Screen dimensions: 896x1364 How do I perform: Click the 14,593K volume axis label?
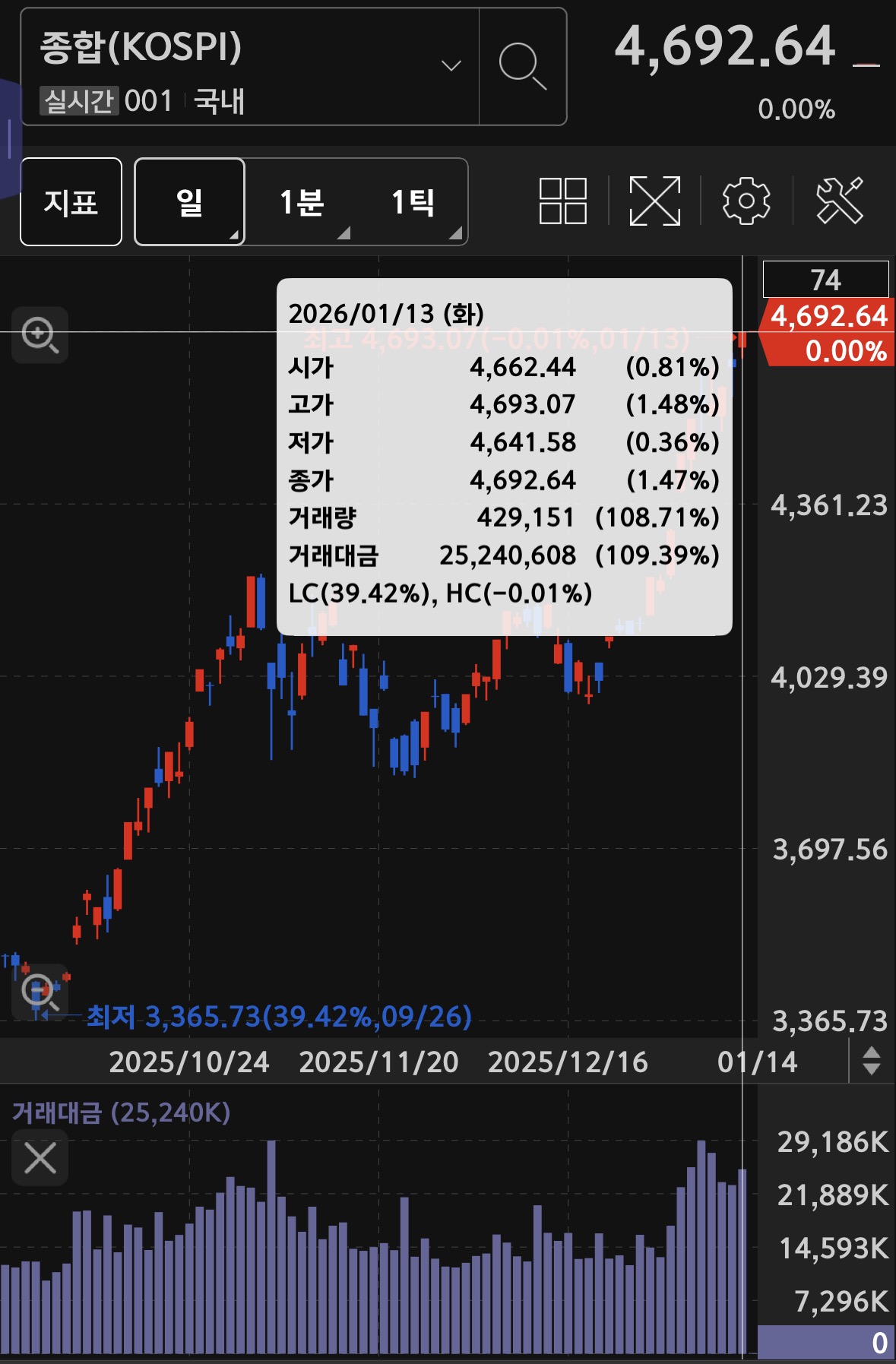point(834,1248)
